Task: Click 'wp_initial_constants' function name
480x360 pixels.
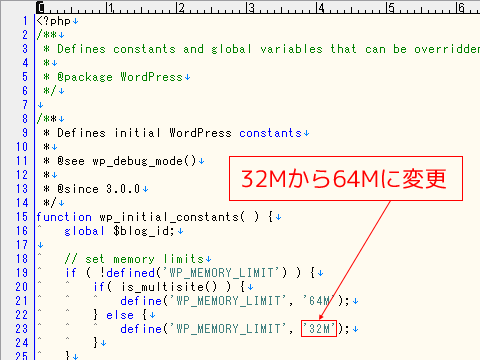Action: (169, 217)
